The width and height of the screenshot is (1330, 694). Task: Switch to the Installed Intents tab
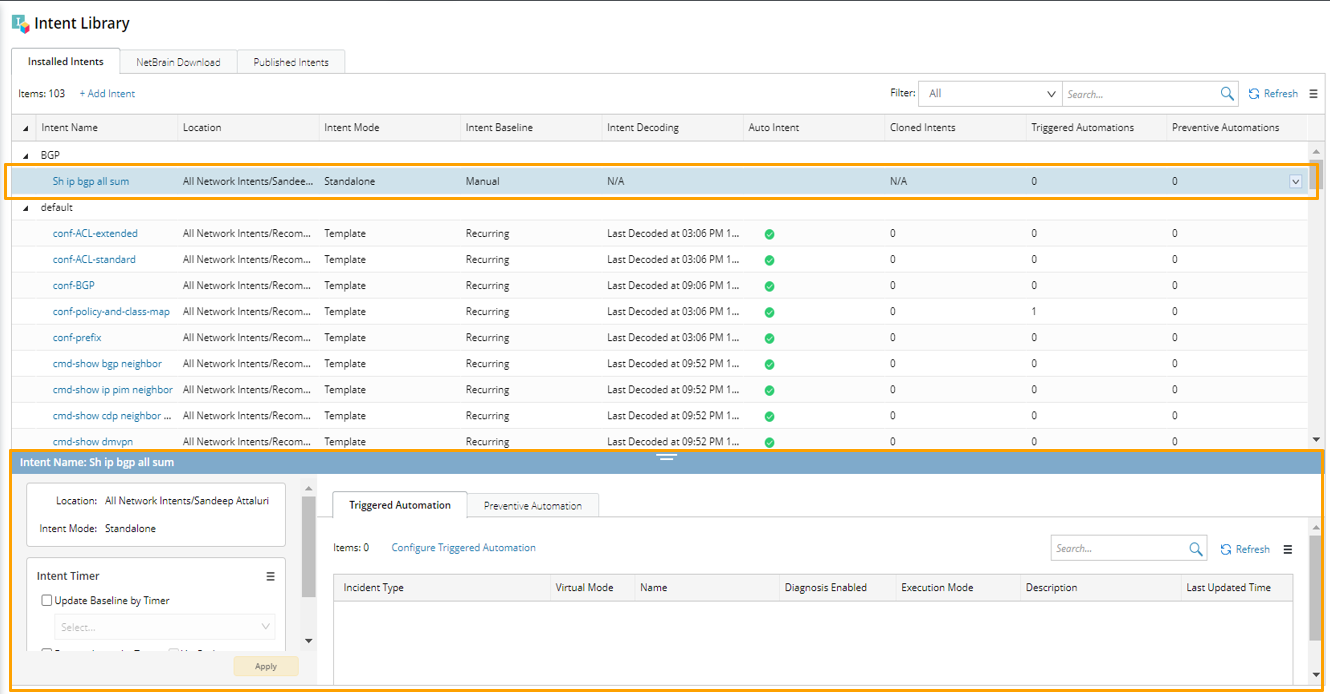click(66, 61)
